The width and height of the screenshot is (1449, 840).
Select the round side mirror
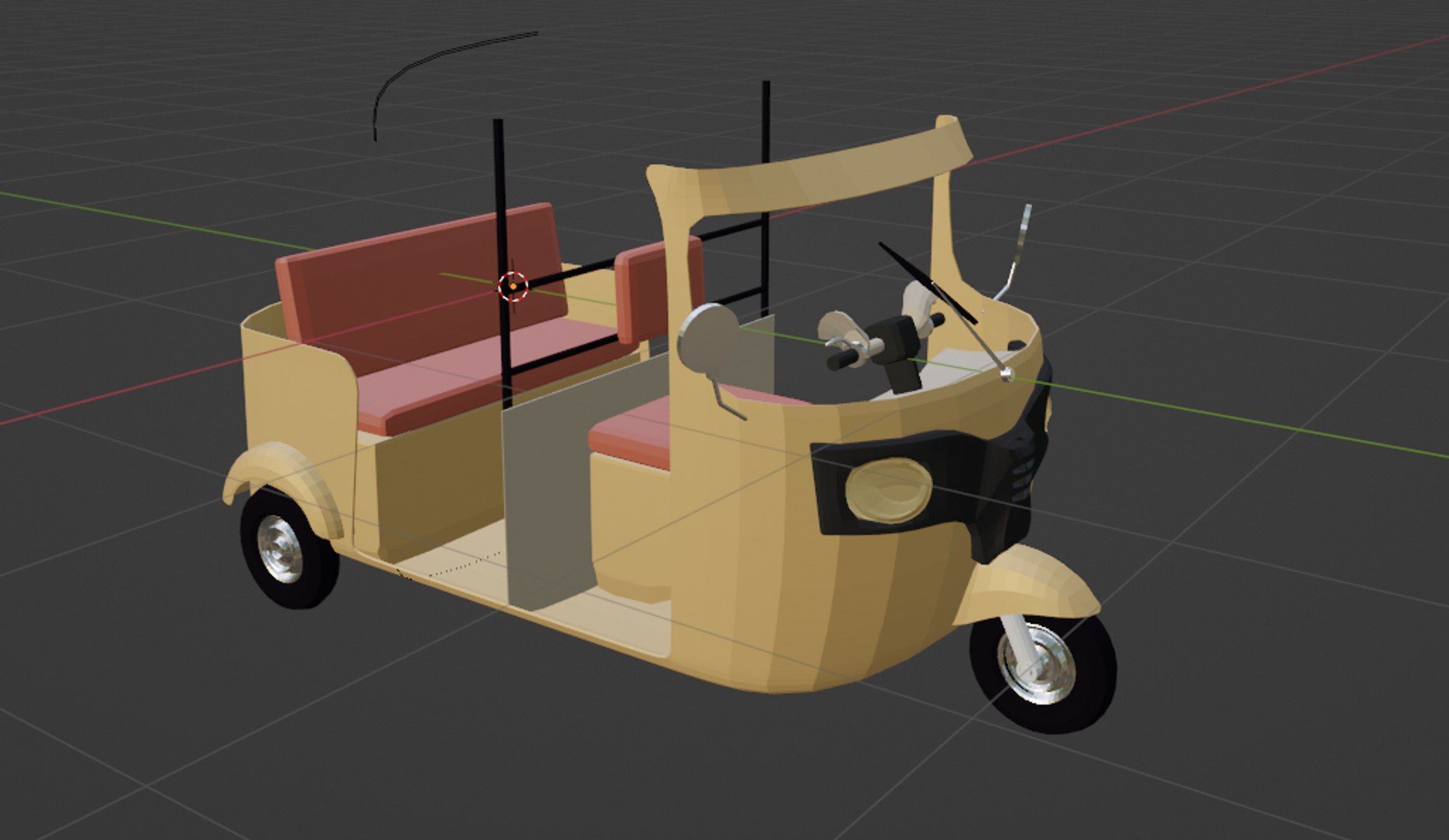click(707, 338)
